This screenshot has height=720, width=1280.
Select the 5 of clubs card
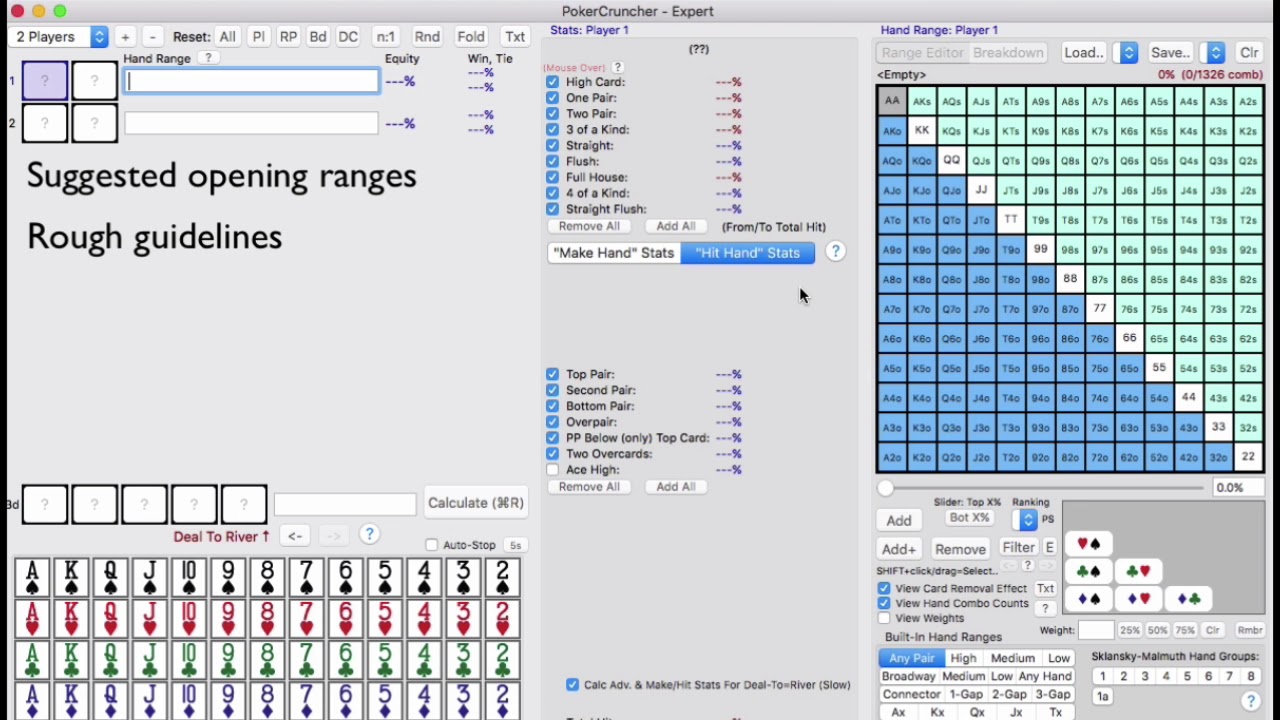tap(384, 661)
